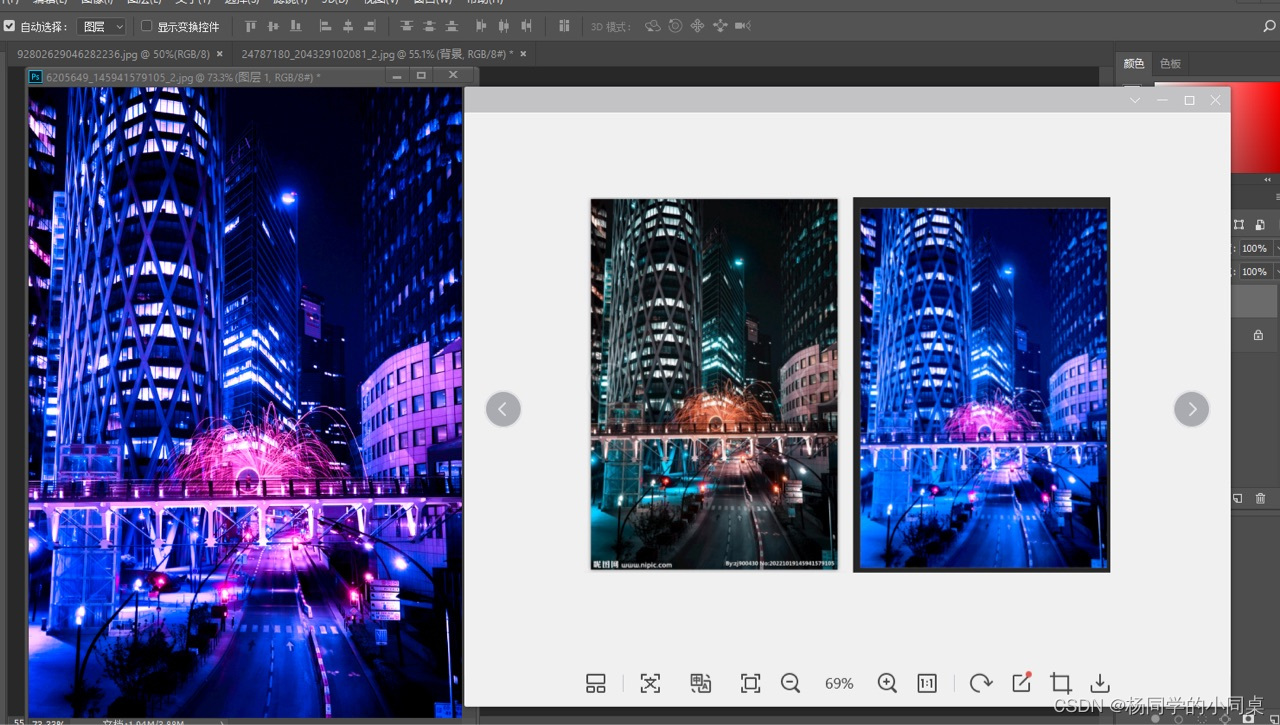Click the distribute top edges icon
1280x725 pixels.
pyautogui.click(x=406, y=26)
